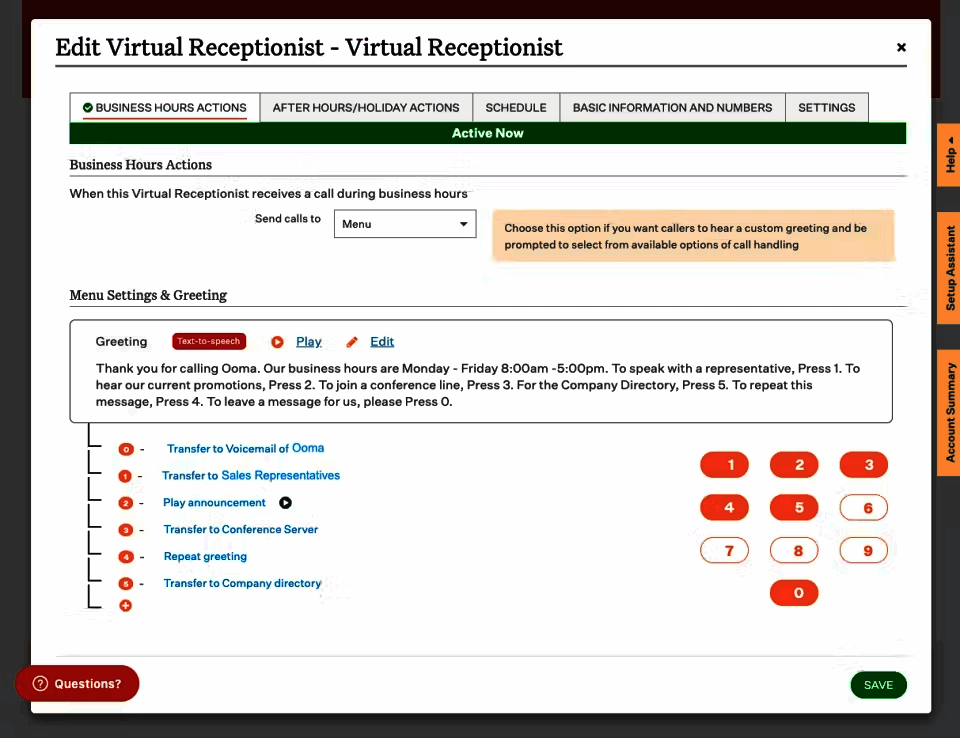Play the announcement with black play icon
This screenshot has height=738, width=960.
pyautogui.click(x=285, y=503)
